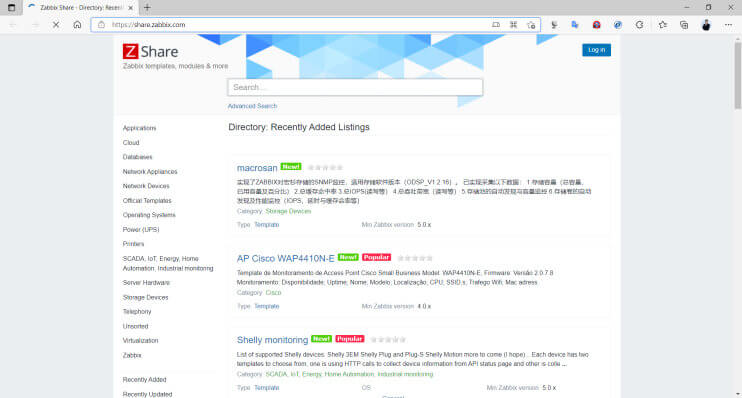The width and height of the screenshot is (742, 398).
Task: Open Advanced Search link
Action: point(252,106)
